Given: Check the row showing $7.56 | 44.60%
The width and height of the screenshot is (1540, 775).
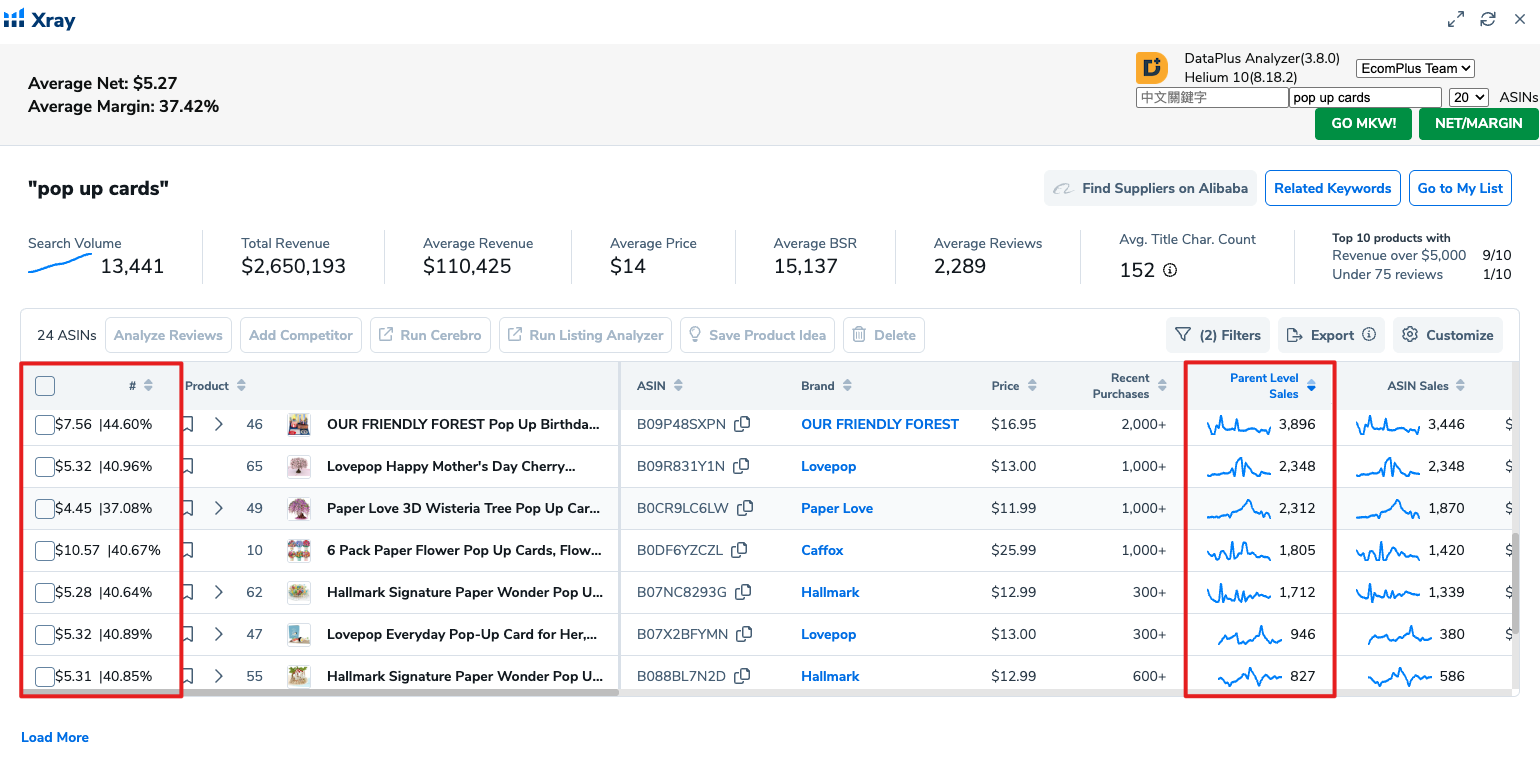Looking at the screenshot, I should (45, 425).
